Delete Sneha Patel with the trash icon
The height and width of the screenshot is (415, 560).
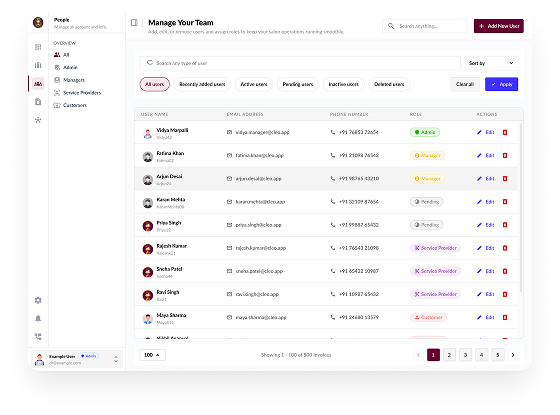(x=505, y=271)
